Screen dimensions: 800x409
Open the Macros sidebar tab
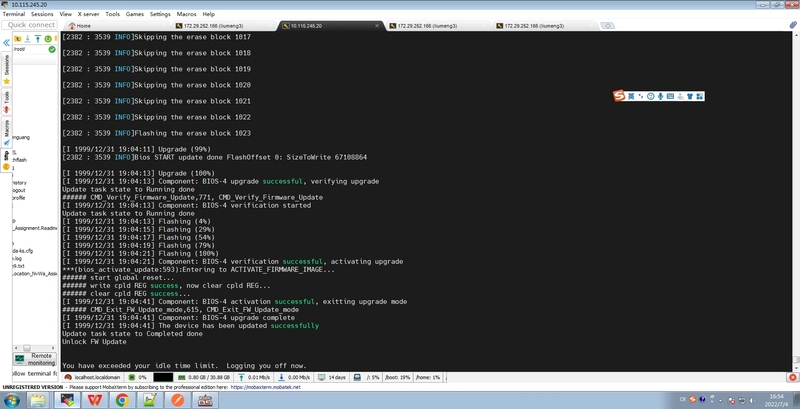pos(7,132)
